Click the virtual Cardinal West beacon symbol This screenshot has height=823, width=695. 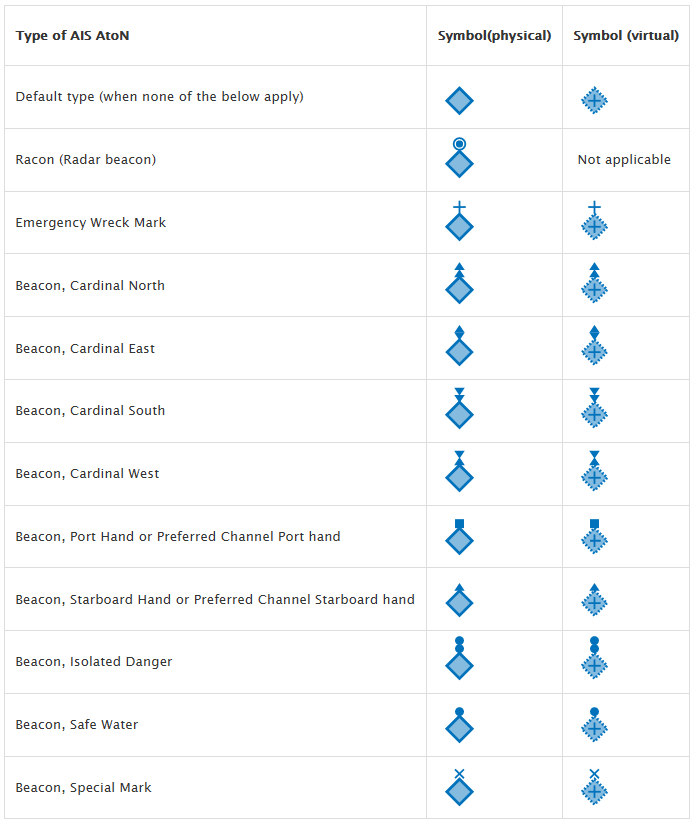point(594,471)
